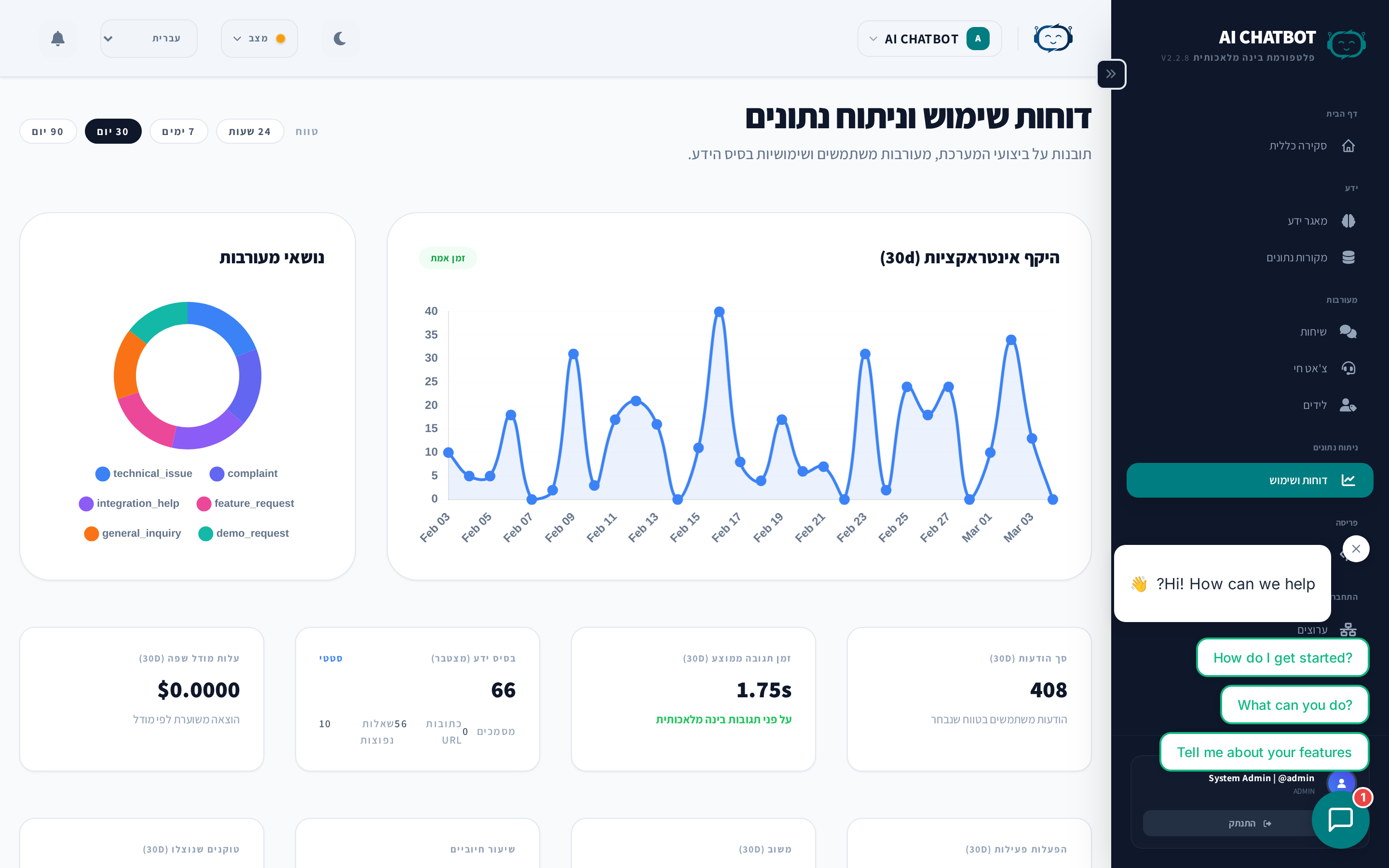The width and height of the screenshot is (1389, 868).
Task: Open conversations chat bubbles icon
Action: pyautogui.click(x=1348, y=332)
